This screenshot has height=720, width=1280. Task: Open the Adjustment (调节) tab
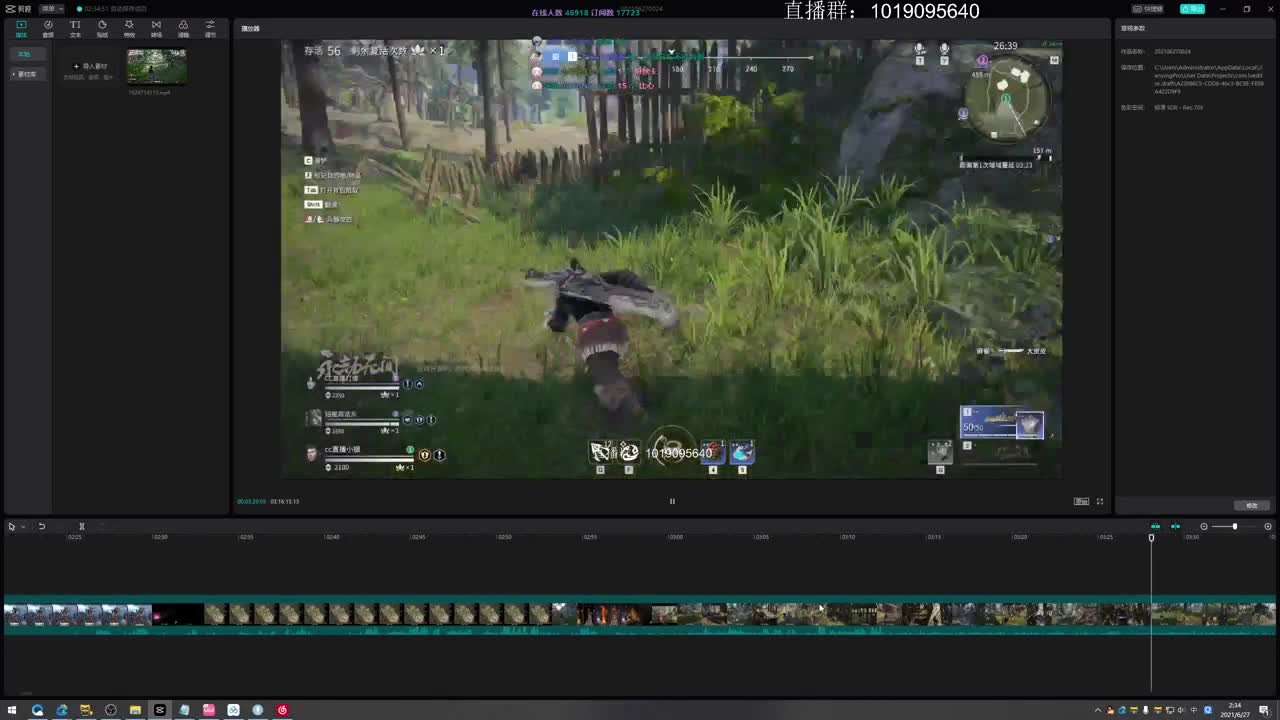pyautogui.click(x=210, y=27)
